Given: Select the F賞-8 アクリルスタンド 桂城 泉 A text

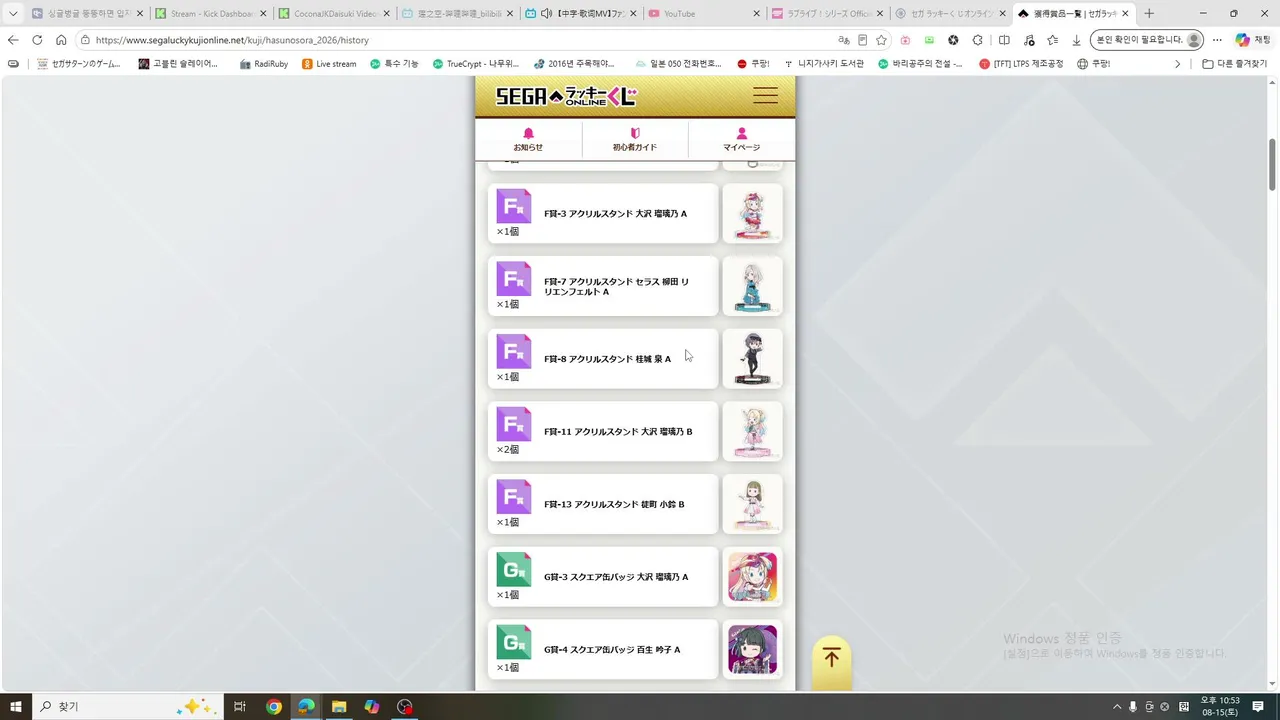Looking at the screenshot, I should (607, 359).
